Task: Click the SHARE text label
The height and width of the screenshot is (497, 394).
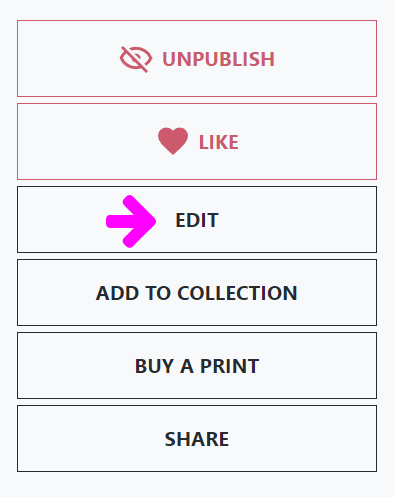Action: click(x=197, y=439)
